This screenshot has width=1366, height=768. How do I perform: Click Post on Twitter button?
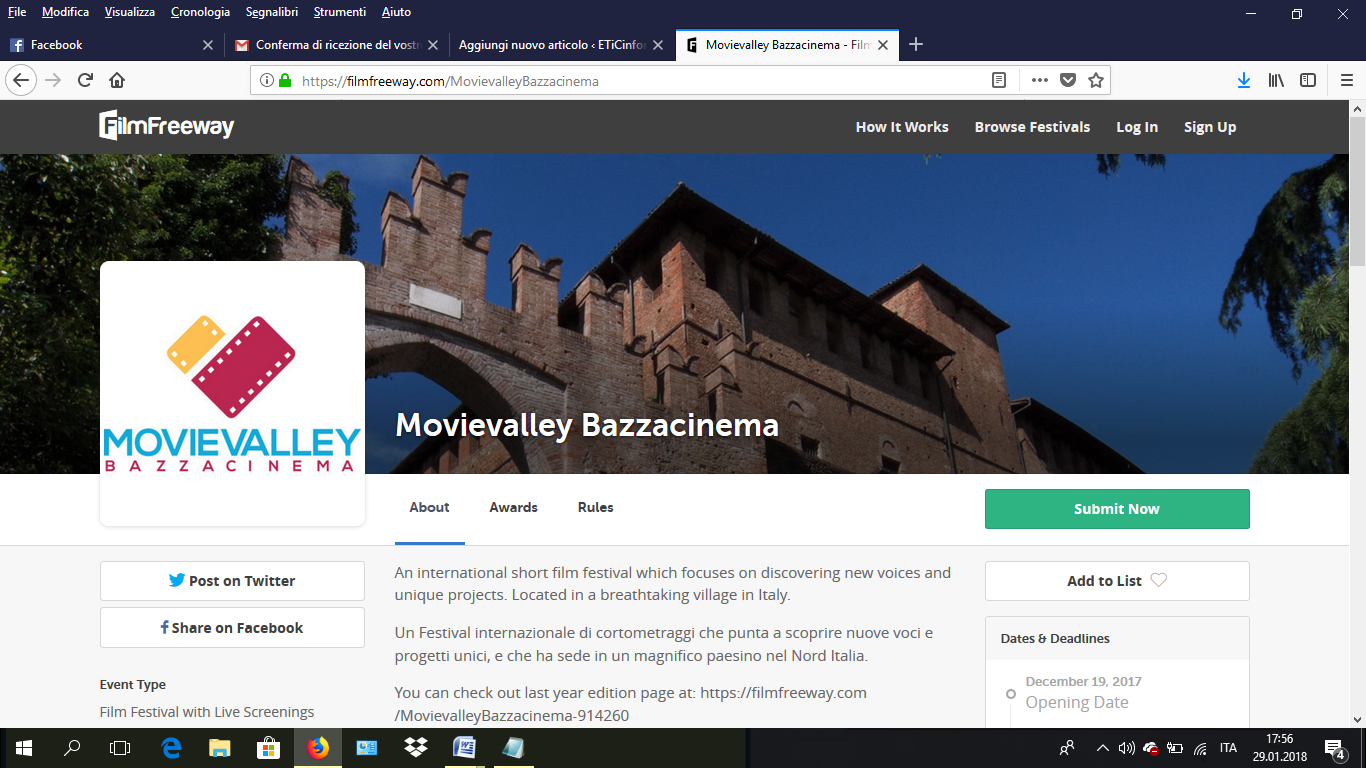click(x=232, y=581)
